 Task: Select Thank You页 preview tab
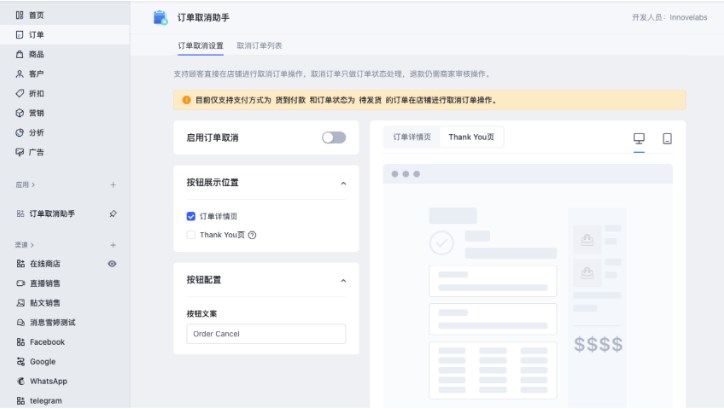click(471, 137)
